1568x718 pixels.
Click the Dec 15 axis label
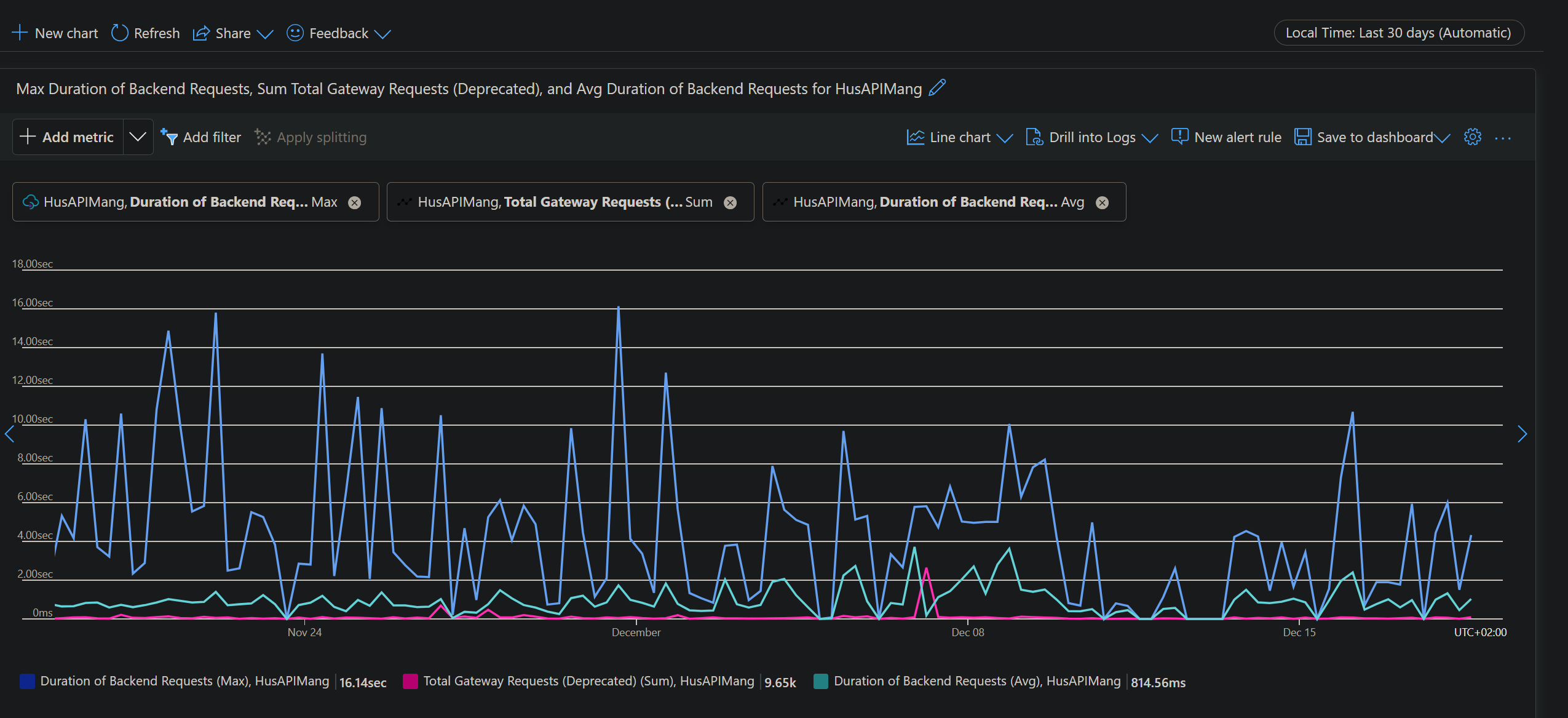coord(1299,632)
